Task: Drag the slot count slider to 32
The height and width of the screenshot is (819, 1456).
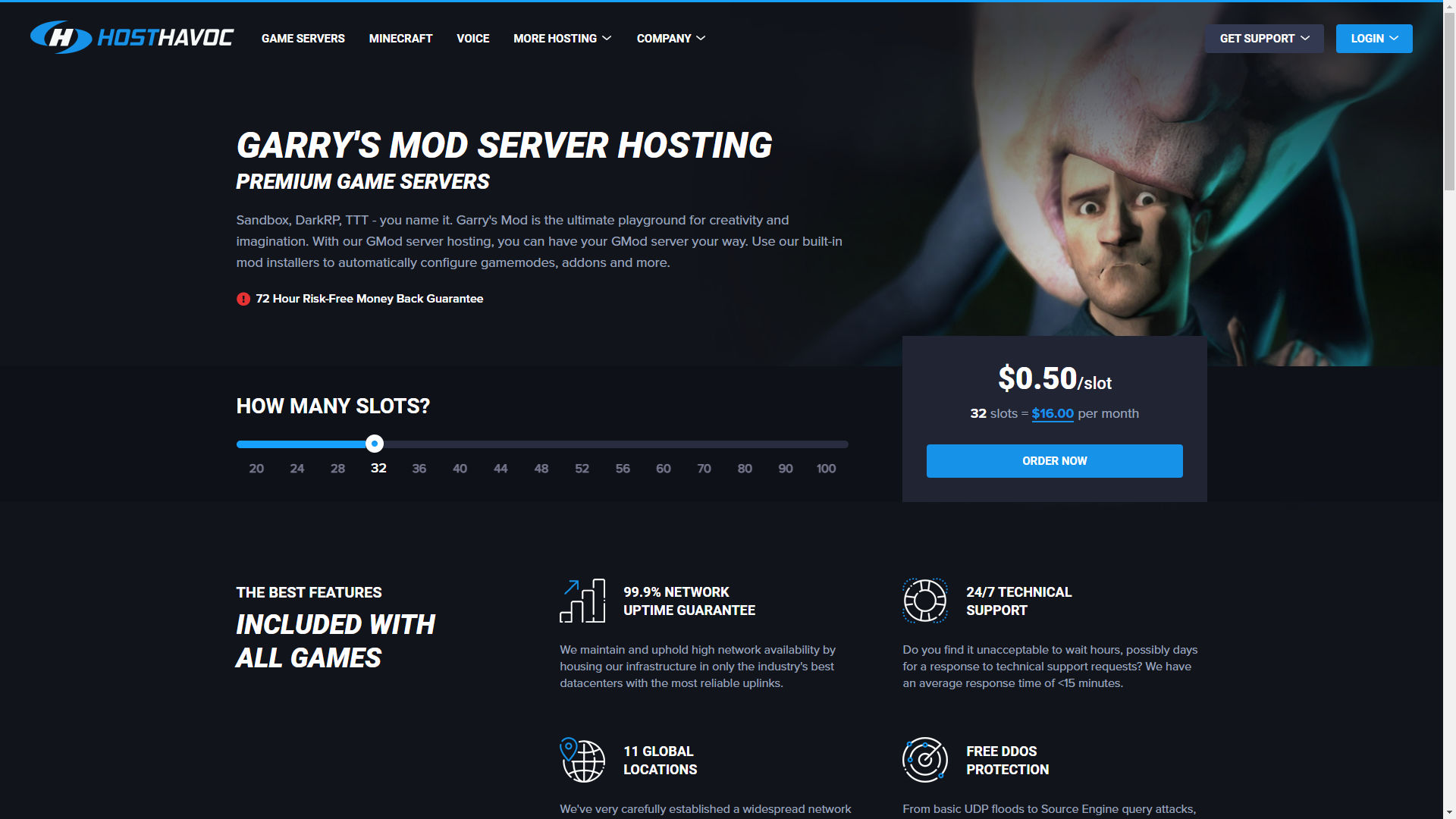Action: (376, 443)
